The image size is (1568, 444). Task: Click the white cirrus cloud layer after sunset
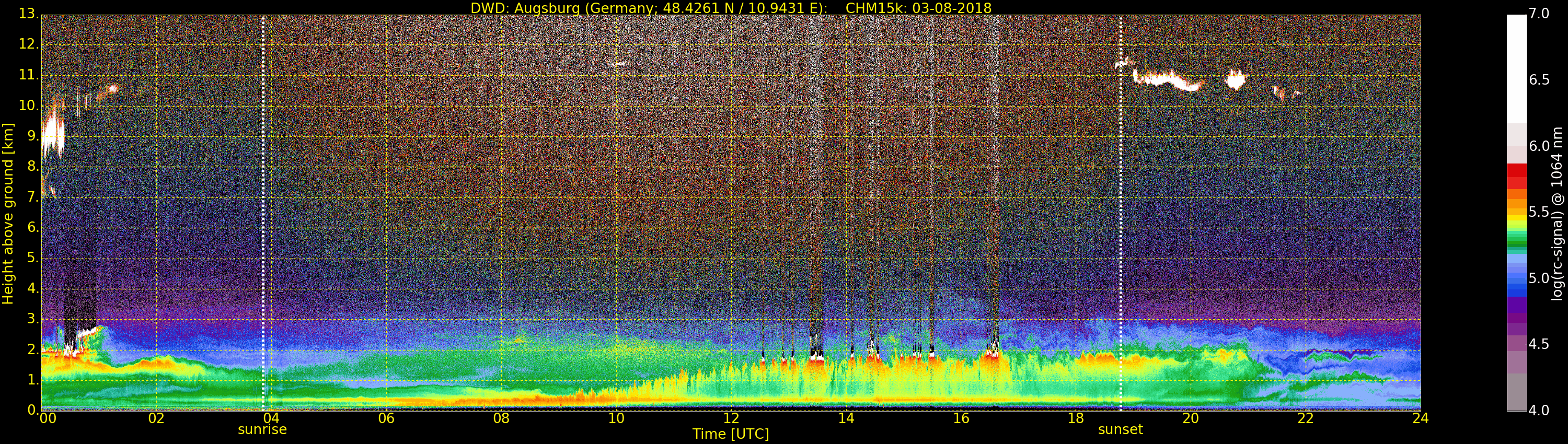[x=1166, y=79]
